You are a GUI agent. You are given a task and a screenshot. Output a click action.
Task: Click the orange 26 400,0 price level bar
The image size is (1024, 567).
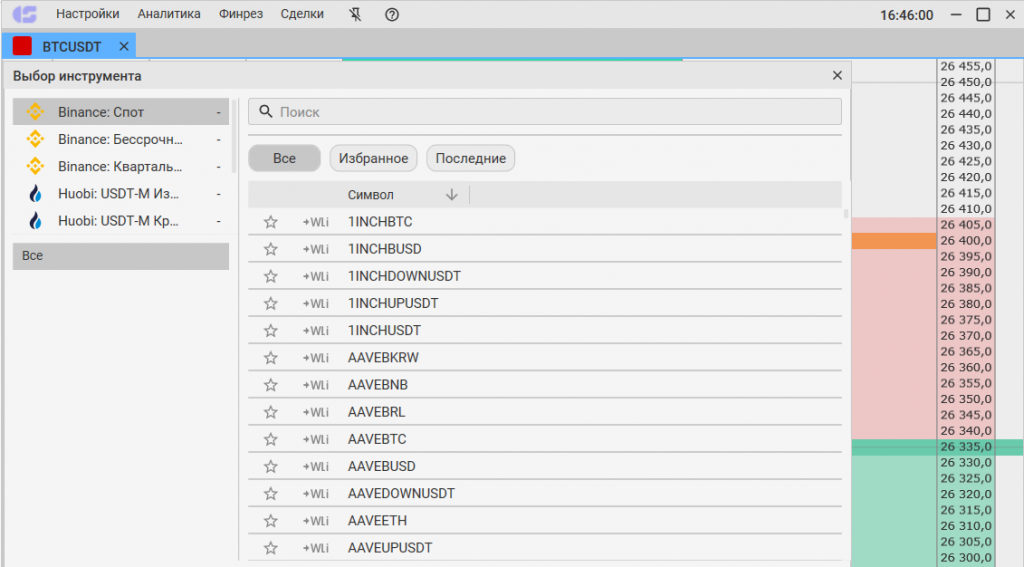tap(894, 241)
